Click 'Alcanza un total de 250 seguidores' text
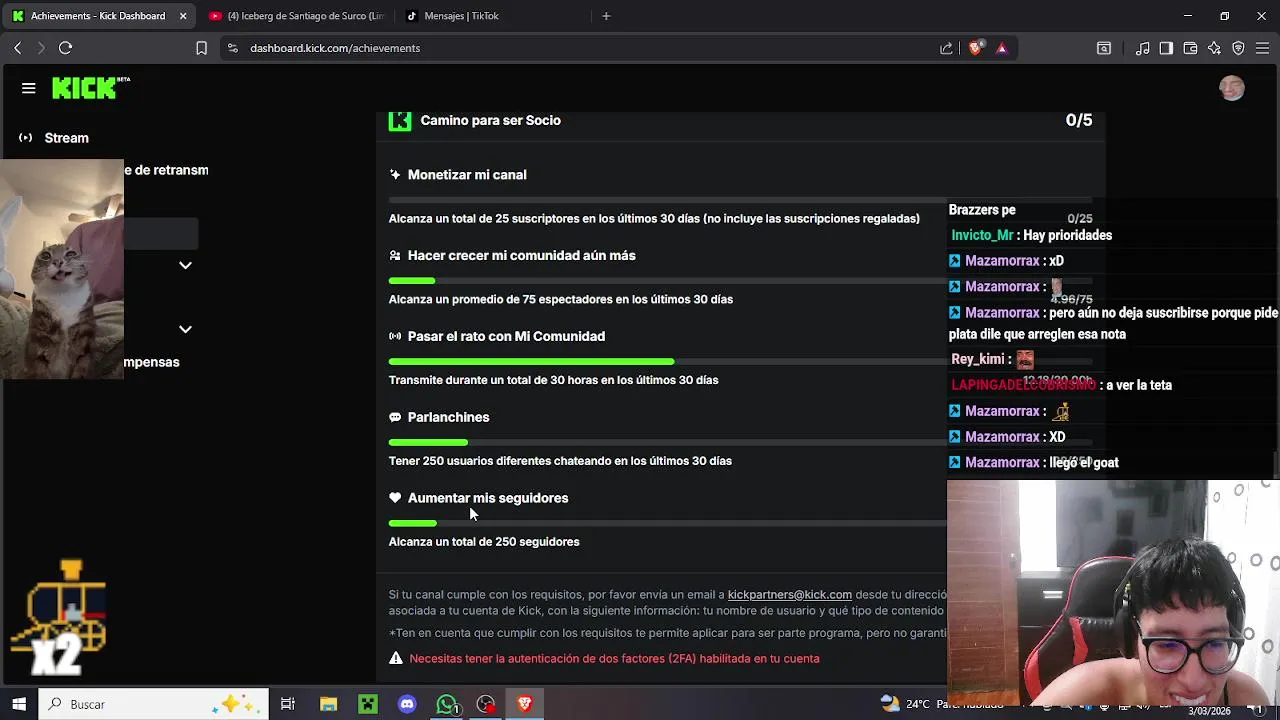This screenshot has width=1280, height=720. 484,541
